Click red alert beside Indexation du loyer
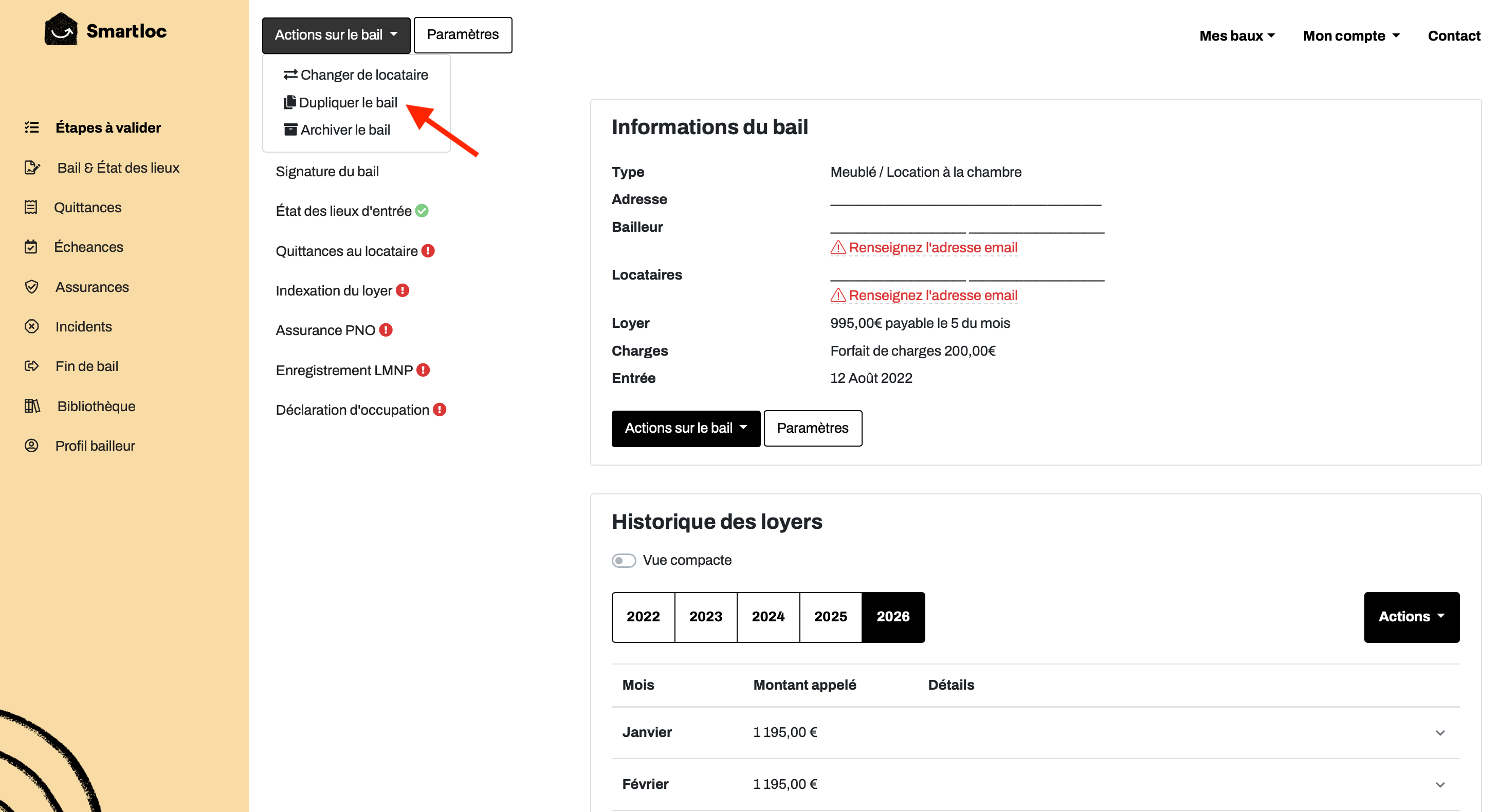 click(403, 290)
